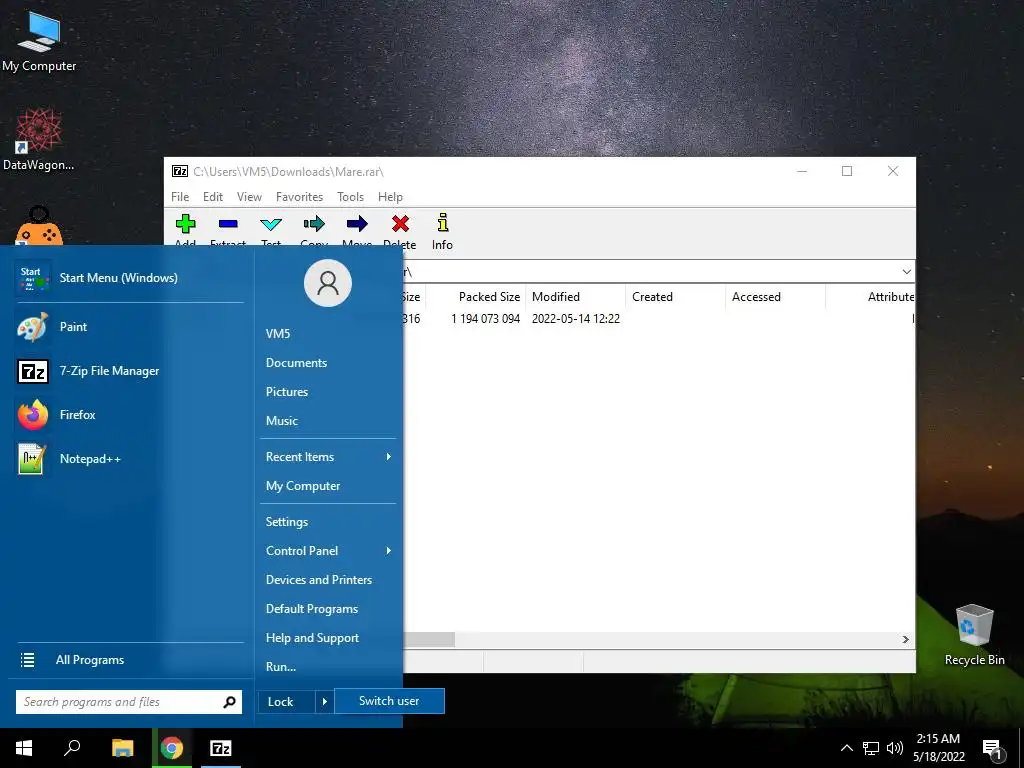Open File Explorer from the taskbar

tap(122, 748)
